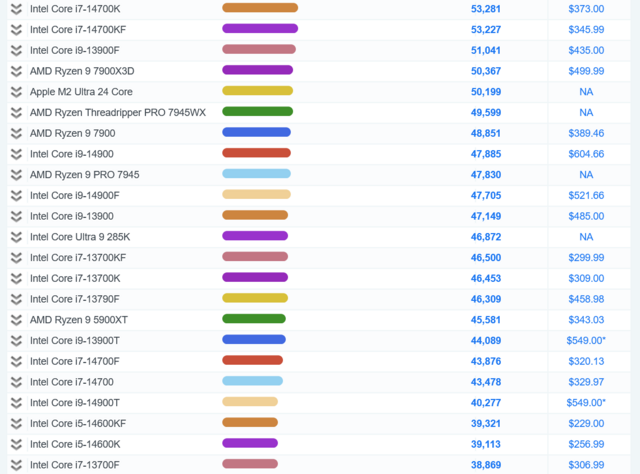Open the AMD Ryzen 9 7900X3D link

click(x=82, y=71)
